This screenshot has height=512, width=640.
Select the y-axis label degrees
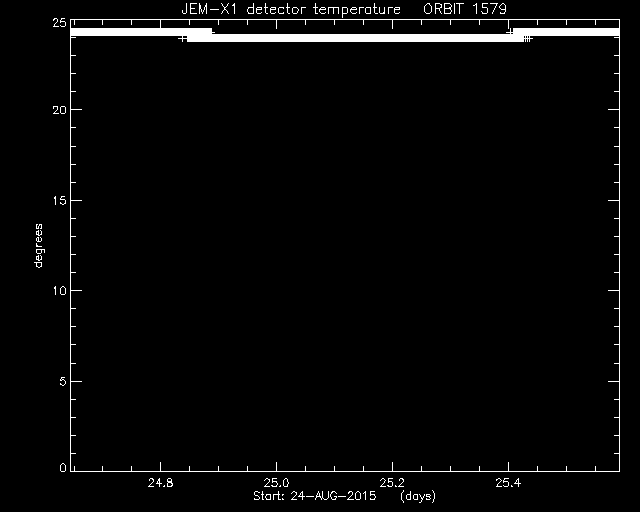[38, 245]
